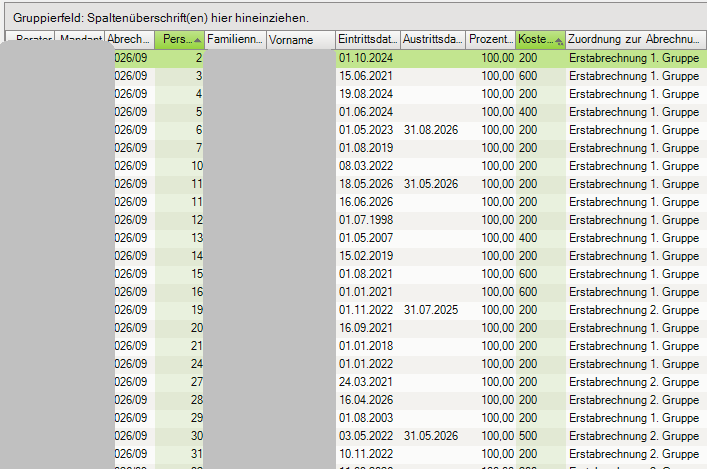
Task: Select entry date 15.02.2019
Action: tap(366, 256)
